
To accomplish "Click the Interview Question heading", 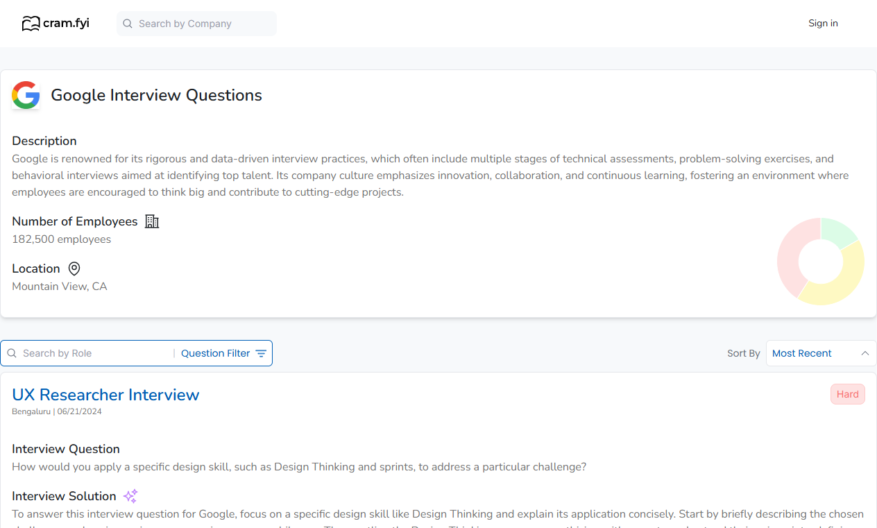I will click(65, 449).
